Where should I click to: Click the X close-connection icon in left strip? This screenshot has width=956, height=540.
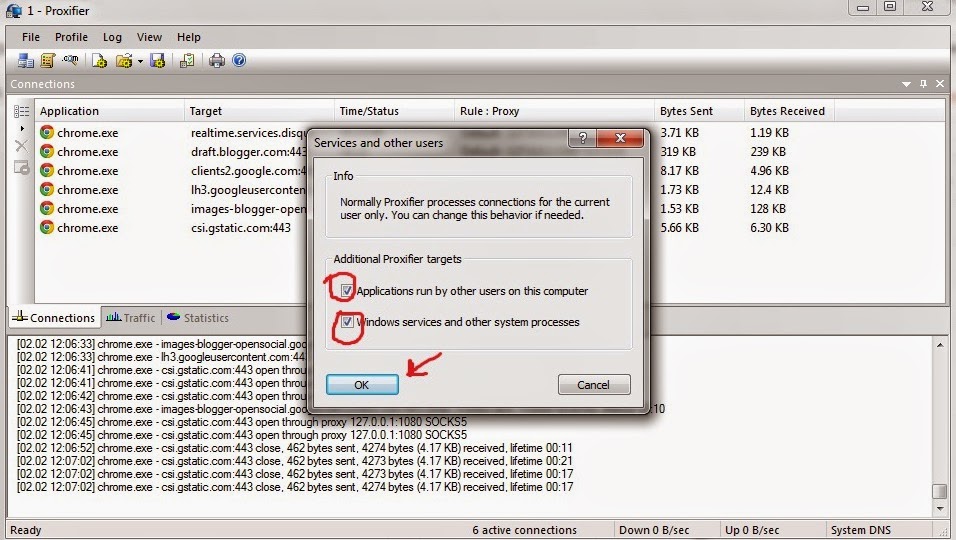click(21, 146)
